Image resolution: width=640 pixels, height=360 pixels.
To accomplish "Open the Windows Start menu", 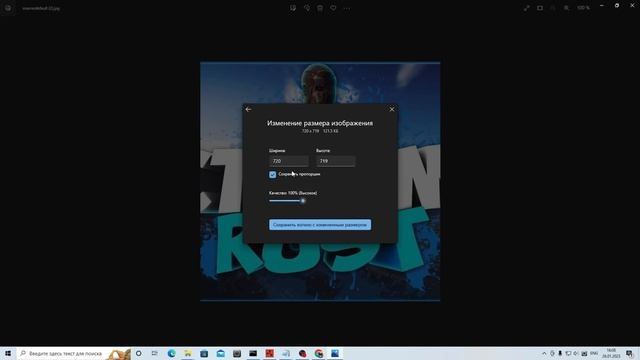I will coord(8,353).
